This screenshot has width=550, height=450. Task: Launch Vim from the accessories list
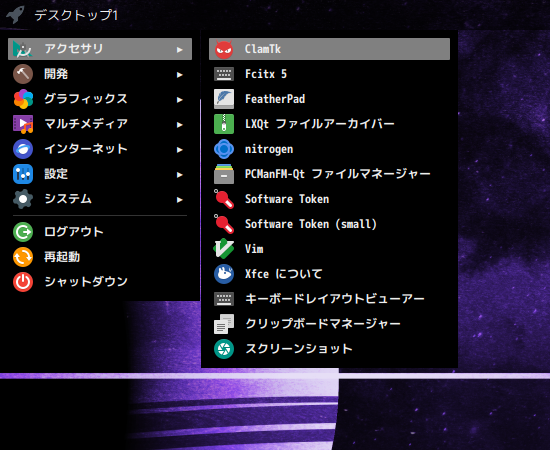pos(329,249)
